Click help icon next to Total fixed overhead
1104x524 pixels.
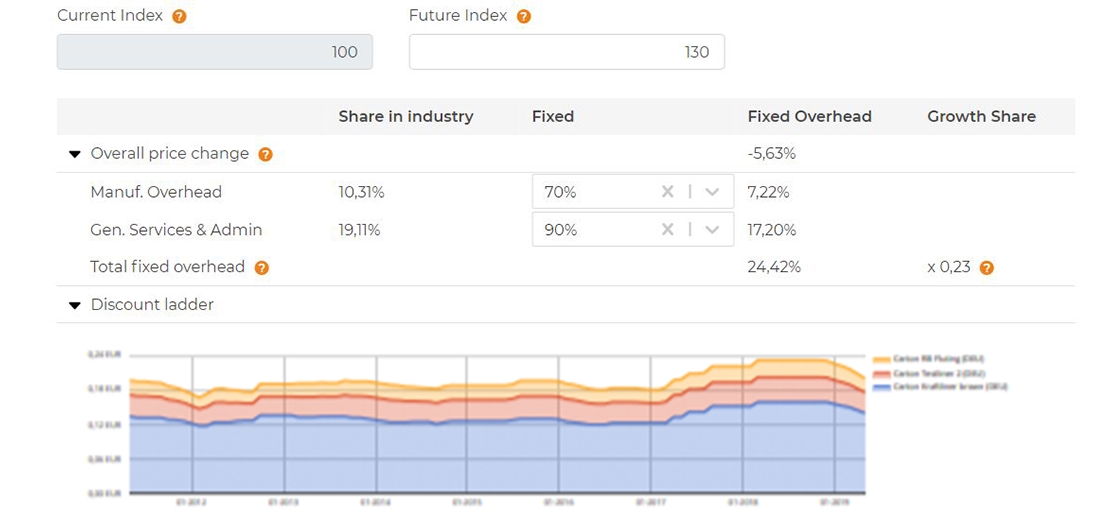(261, 268)
